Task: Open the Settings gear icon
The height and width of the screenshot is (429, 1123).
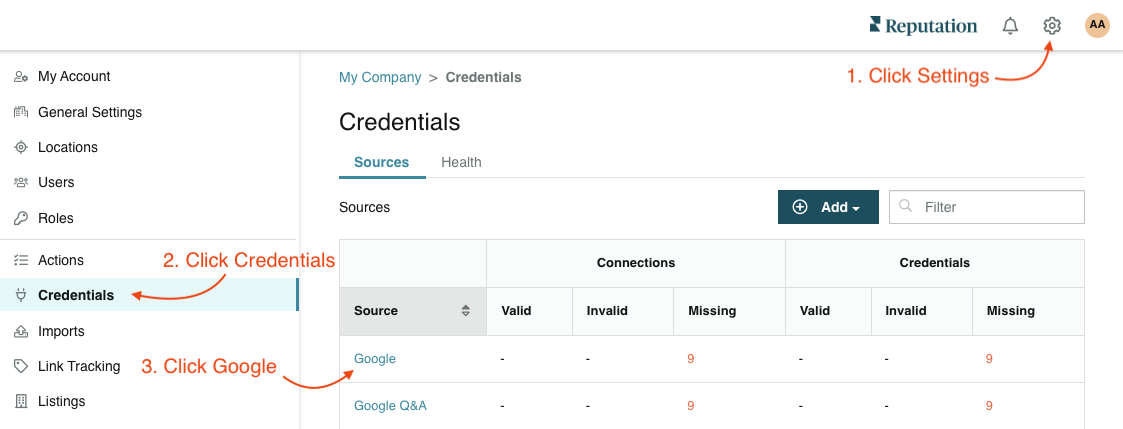Action: tap(1051, 26)
